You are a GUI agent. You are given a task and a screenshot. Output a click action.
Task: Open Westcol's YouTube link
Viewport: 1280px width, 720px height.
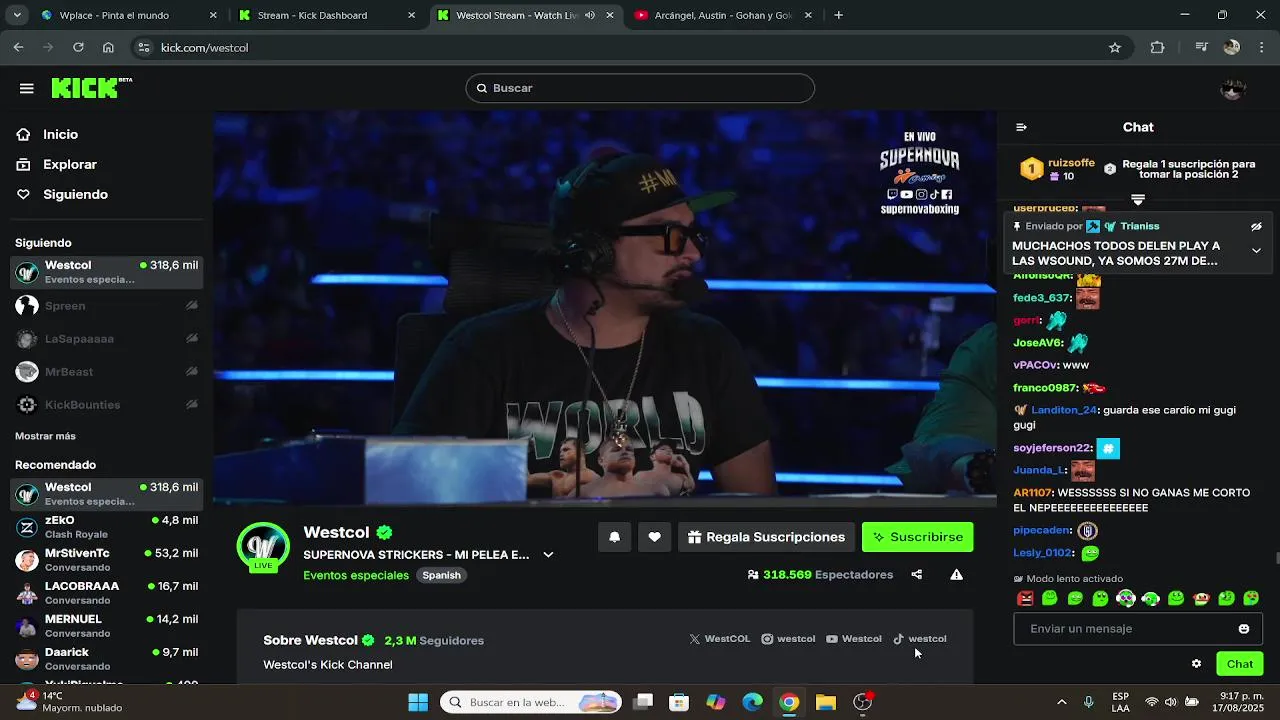(x=854, y=639)
